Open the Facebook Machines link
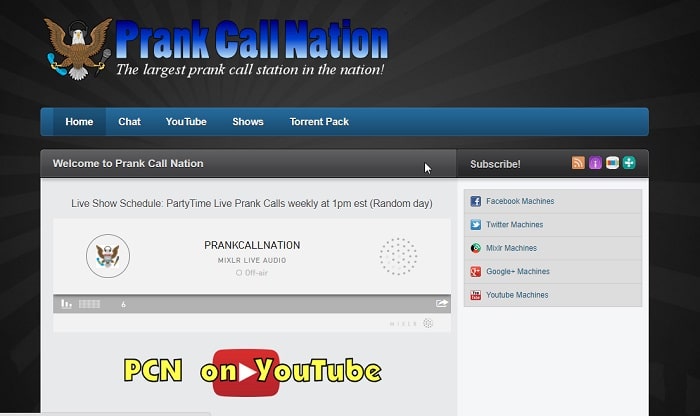The width and height of the screenshot is (700, 416). [x=520, y=201]
